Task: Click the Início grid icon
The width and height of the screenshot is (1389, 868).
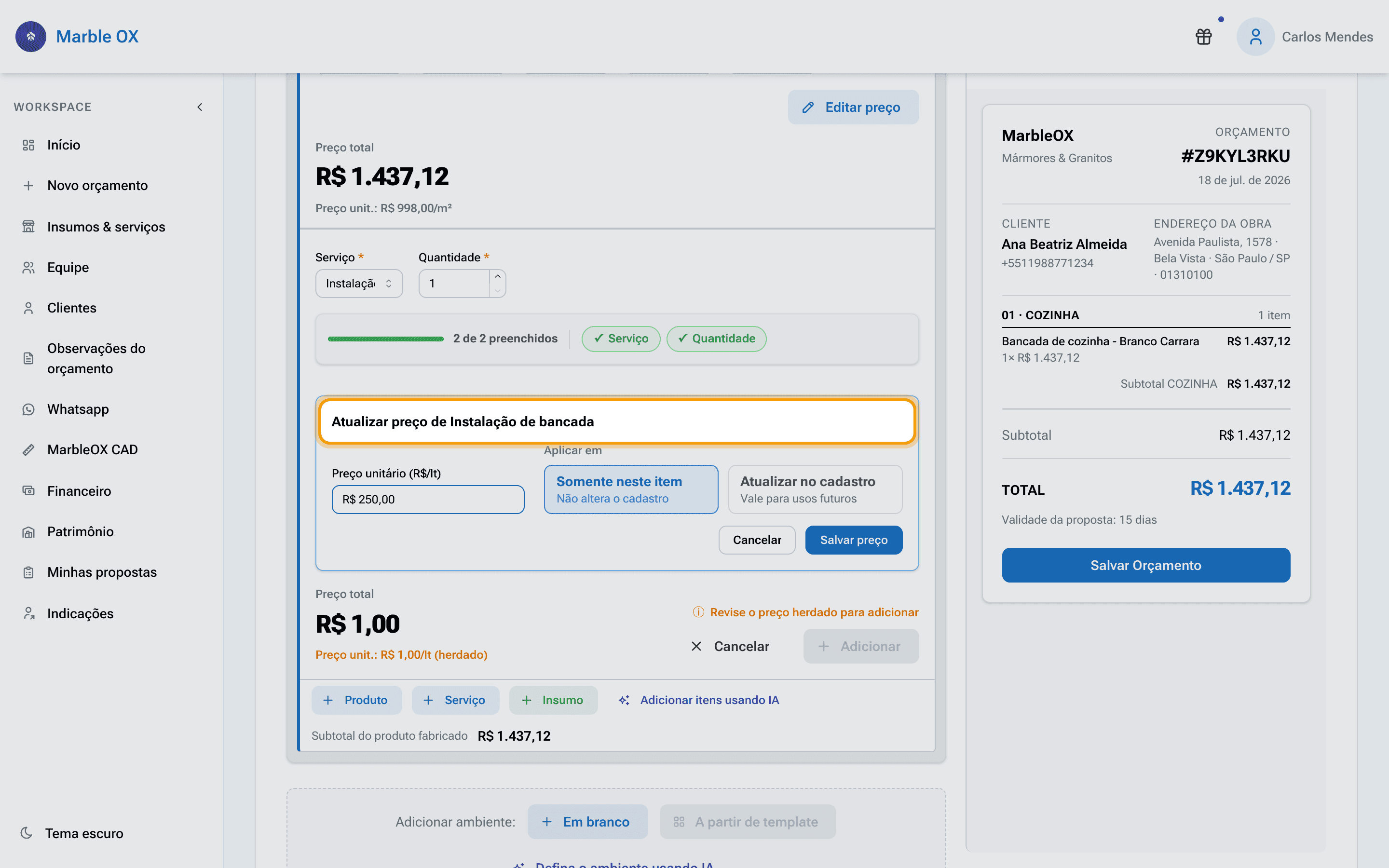Action: (28, 145)
